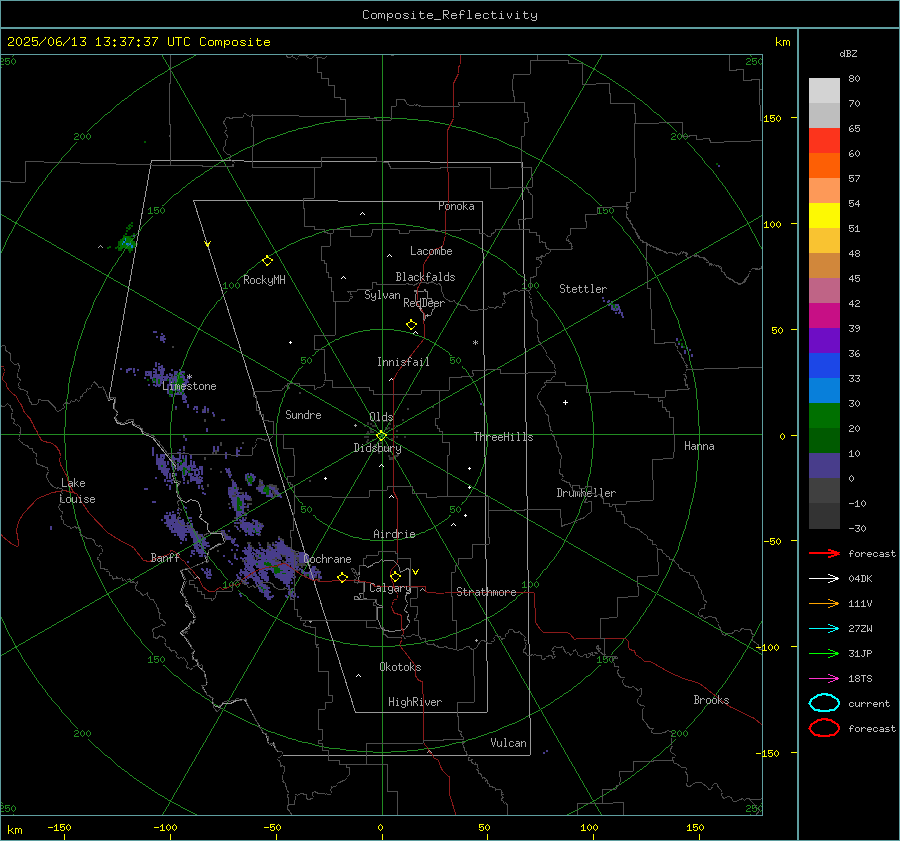Image resolution: width=900 pixels, height=841 pixels.
Task: Click the Composite_Reflectivity title text
Action: 449,15
